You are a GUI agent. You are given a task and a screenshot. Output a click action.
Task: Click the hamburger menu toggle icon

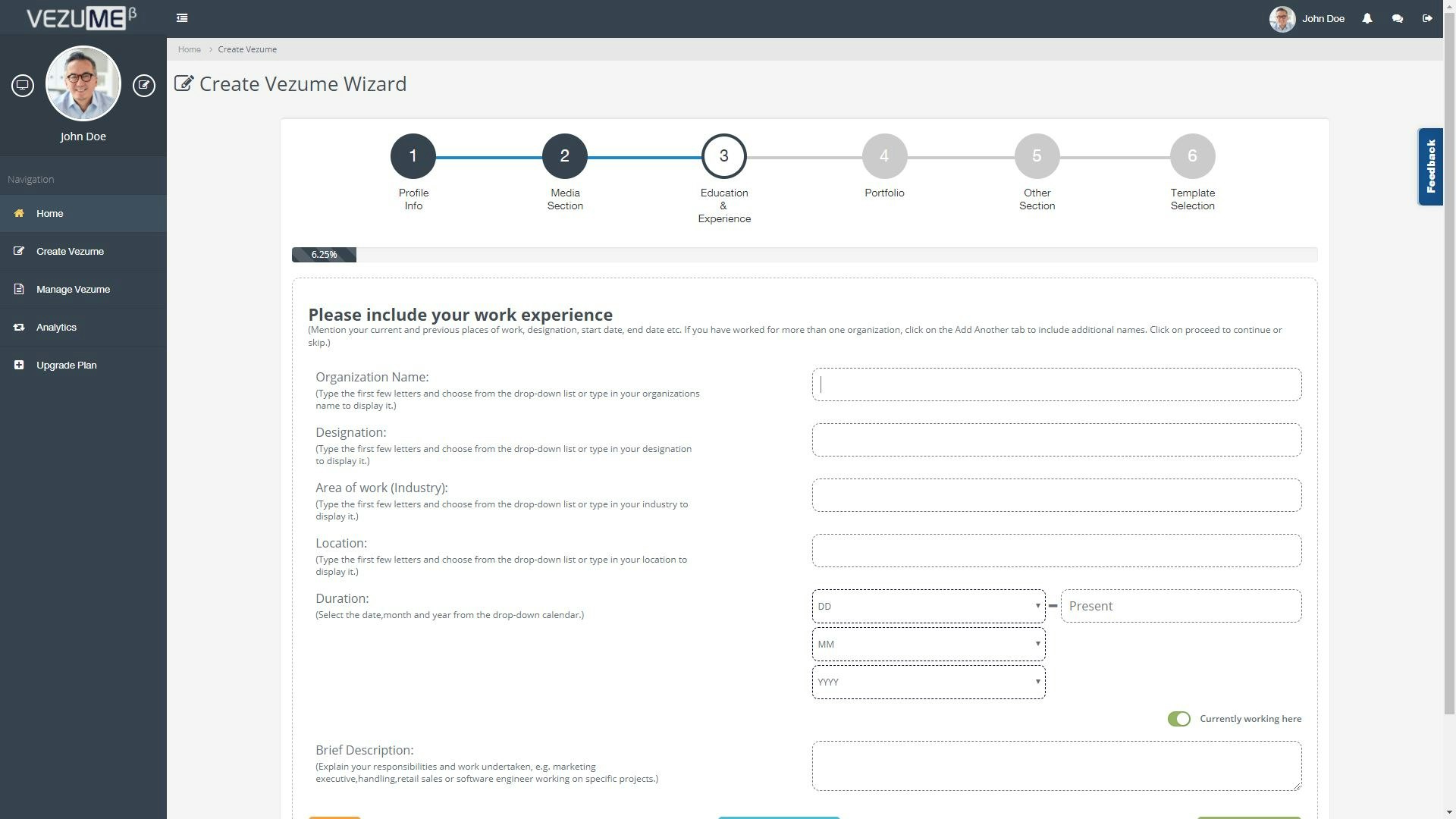tap(182, 18)
